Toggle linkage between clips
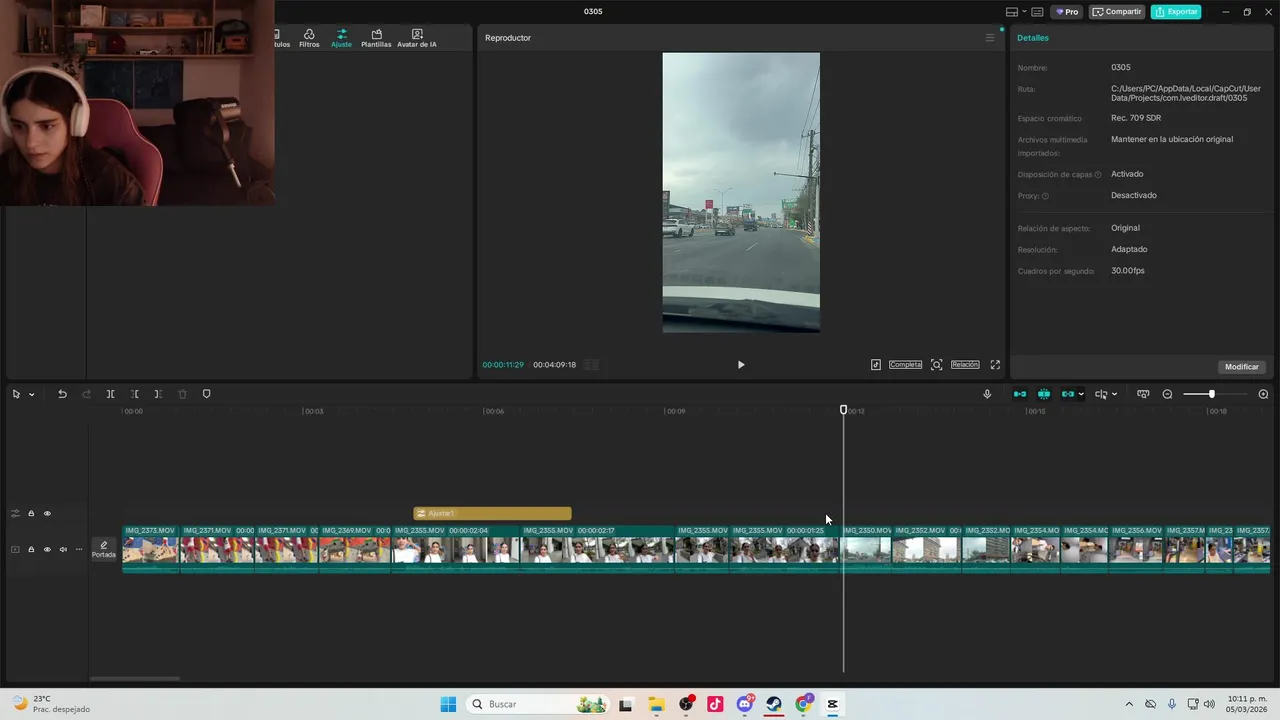The height and width of the screenshot is (720, 1280). (x=1068, y=394)
